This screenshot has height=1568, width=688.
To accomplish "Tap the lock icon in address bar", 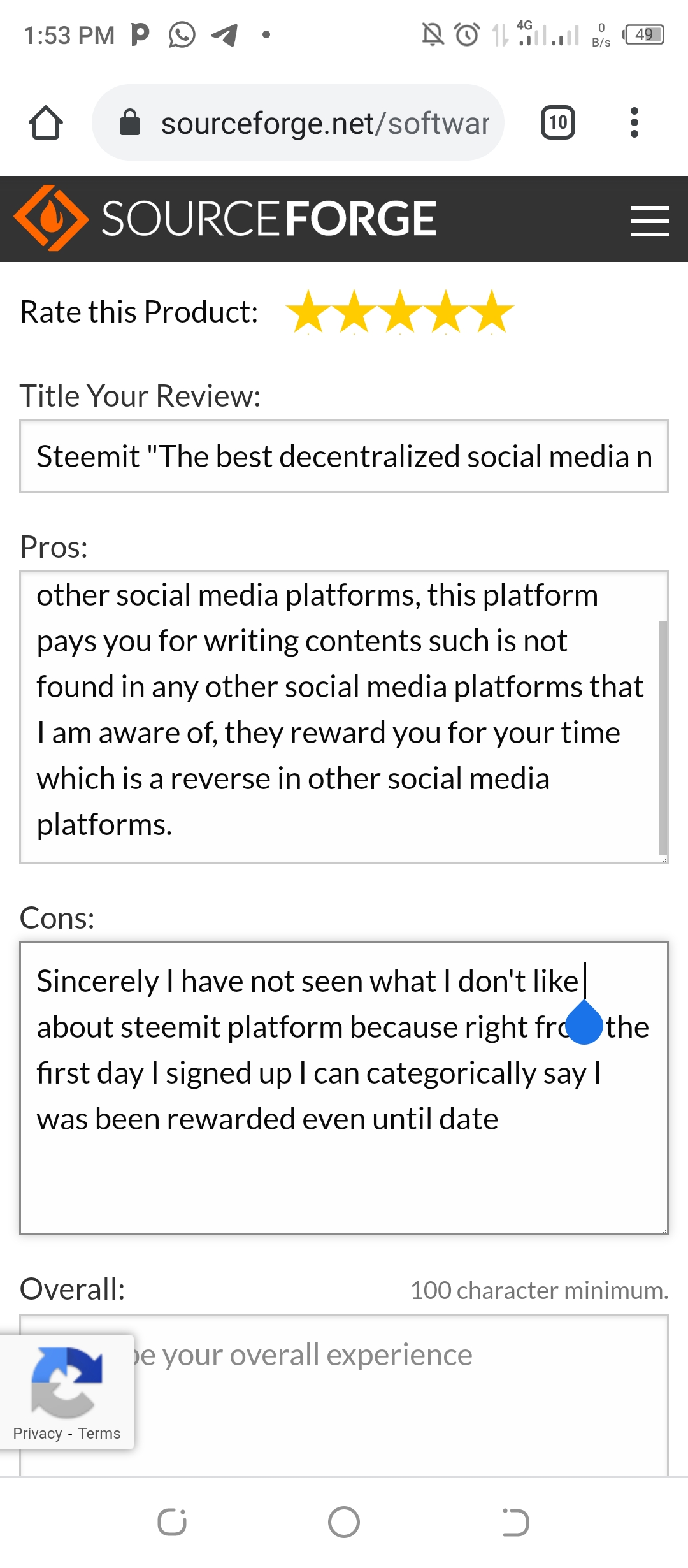I will [x=130, y=122].
